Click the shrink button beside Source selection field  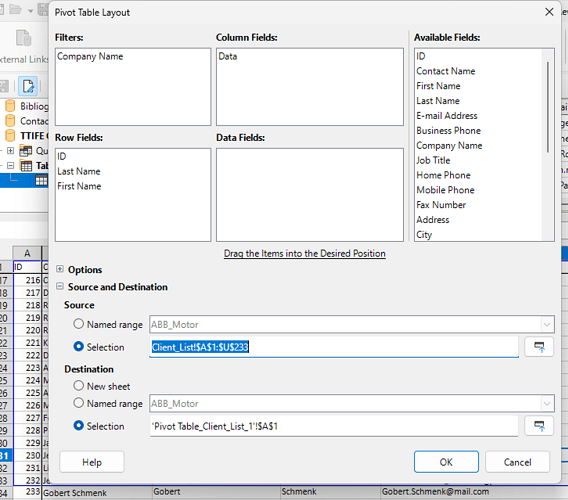(539, 347)
